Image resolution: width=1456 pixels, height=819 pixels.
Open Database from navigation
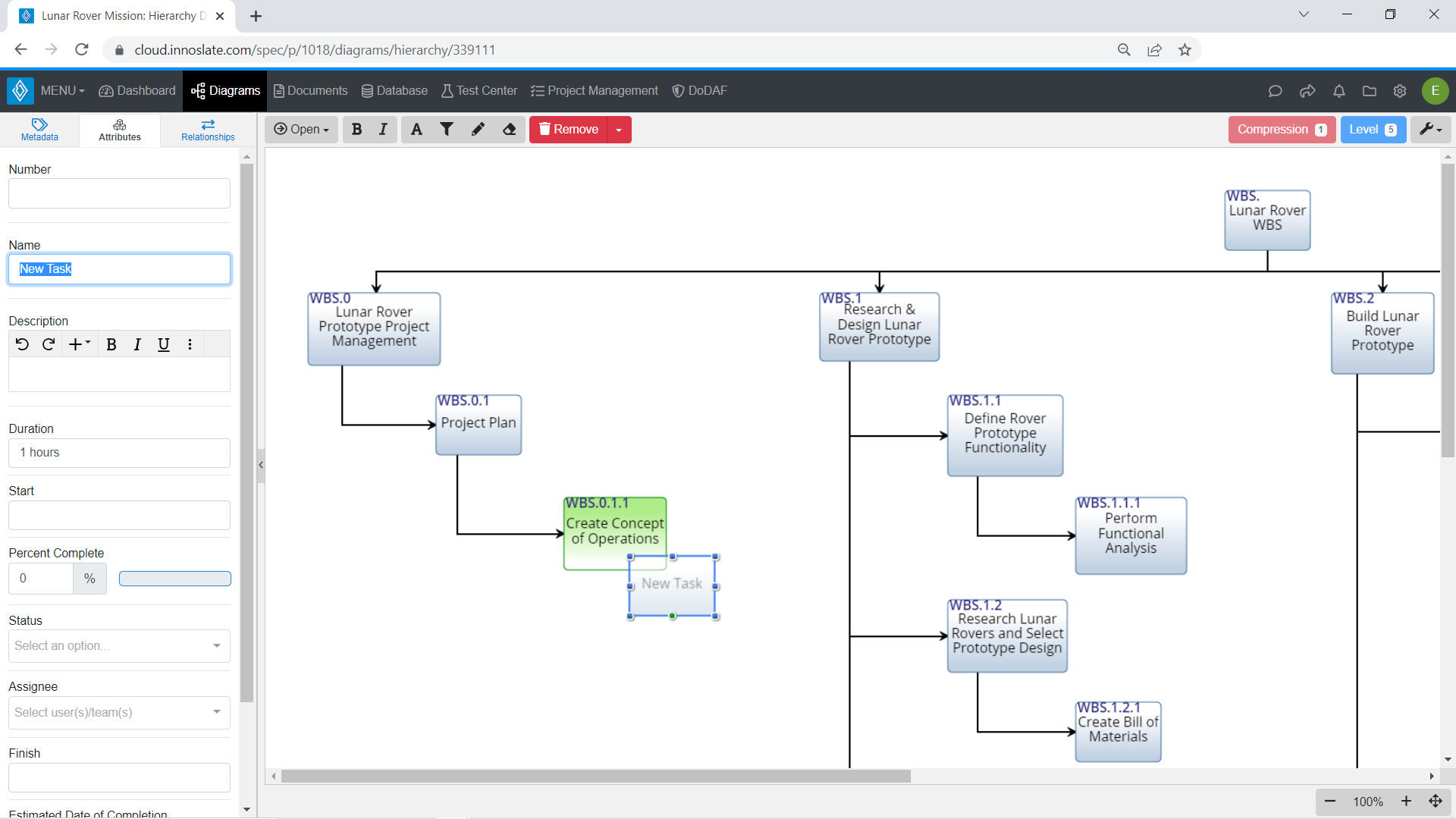tap(394, 91)
